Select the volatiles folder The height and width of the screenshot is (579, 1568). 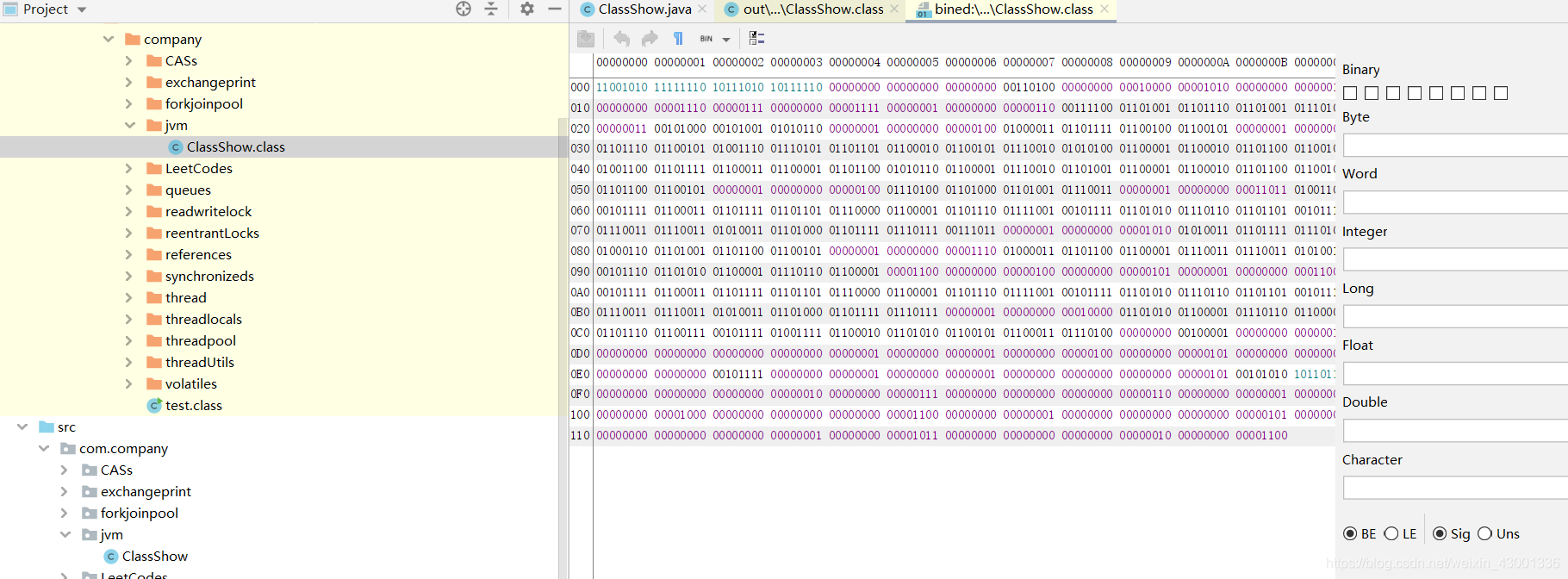coord(190,383)
